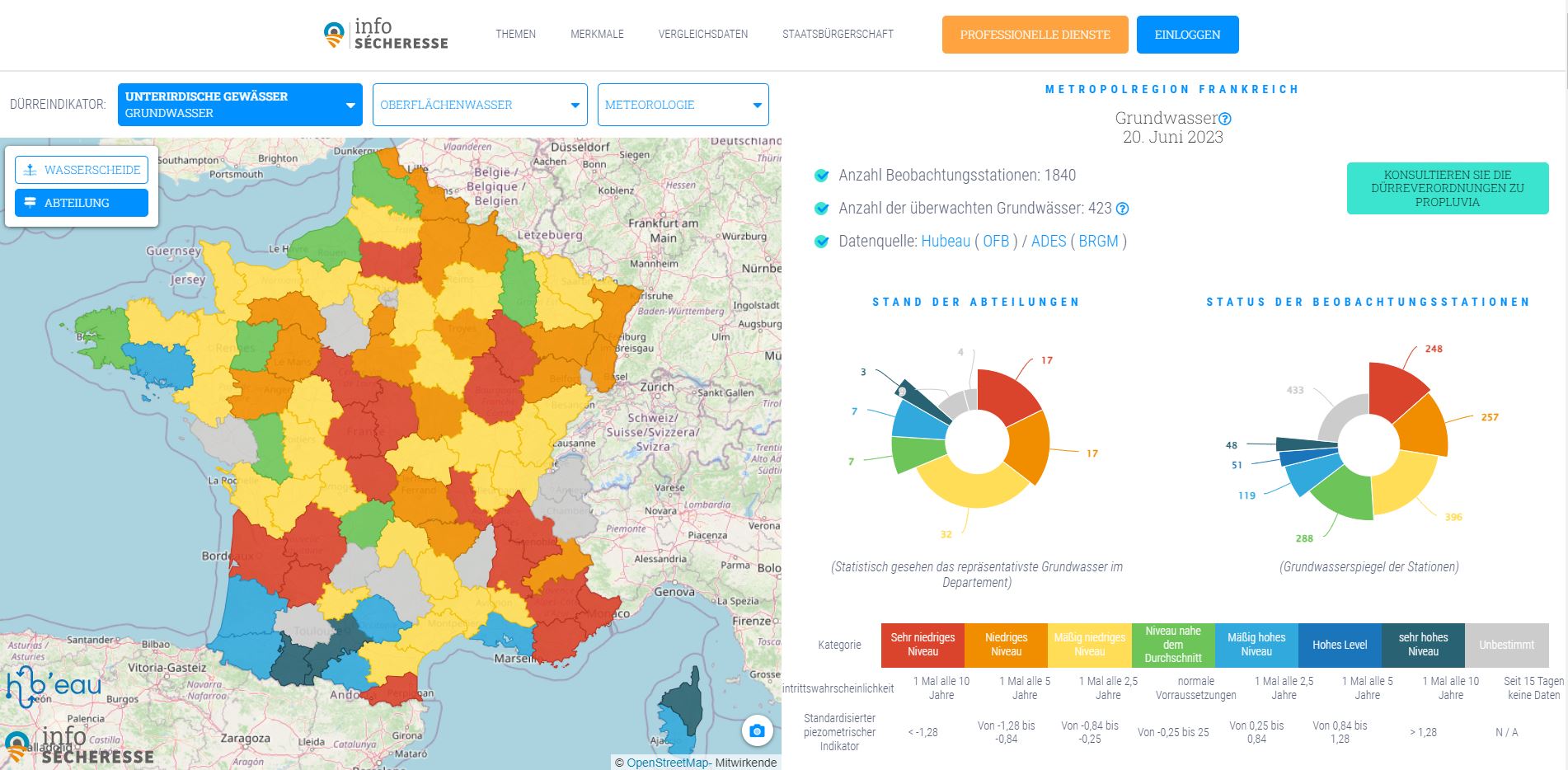
Task: Click the camera screenshot icon on map
Action: (x=757, y=730)
